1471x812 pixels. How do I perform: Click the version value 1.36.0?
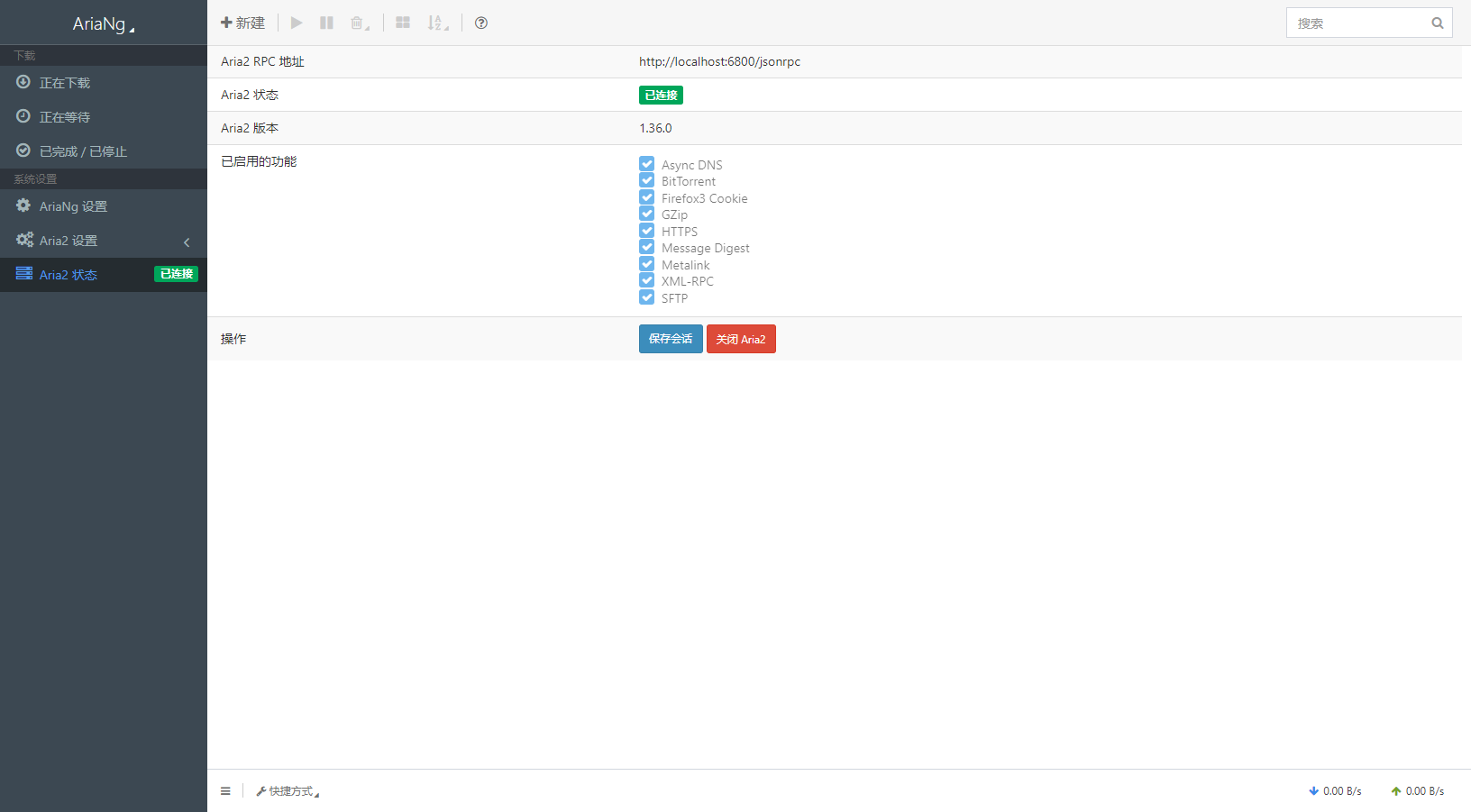click(655, 128)
